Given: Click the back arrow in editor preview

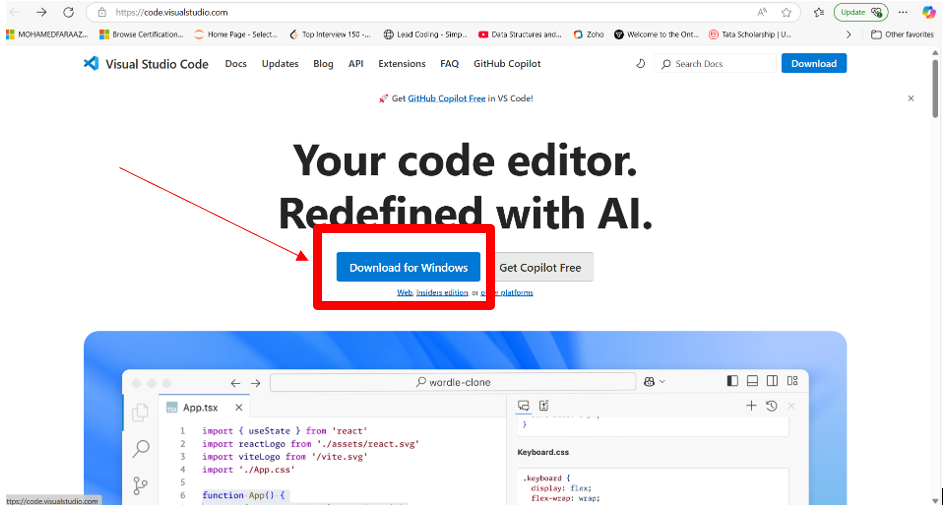Looking at the screenshot, I should [235, 383].
